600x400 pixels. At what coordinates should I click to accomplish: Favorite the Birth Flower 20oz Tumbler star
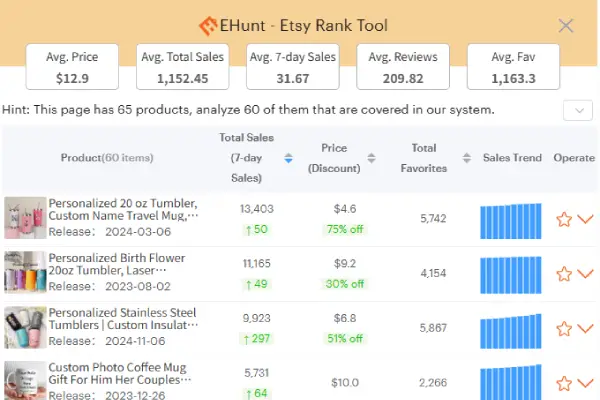(x=564, y=274)
